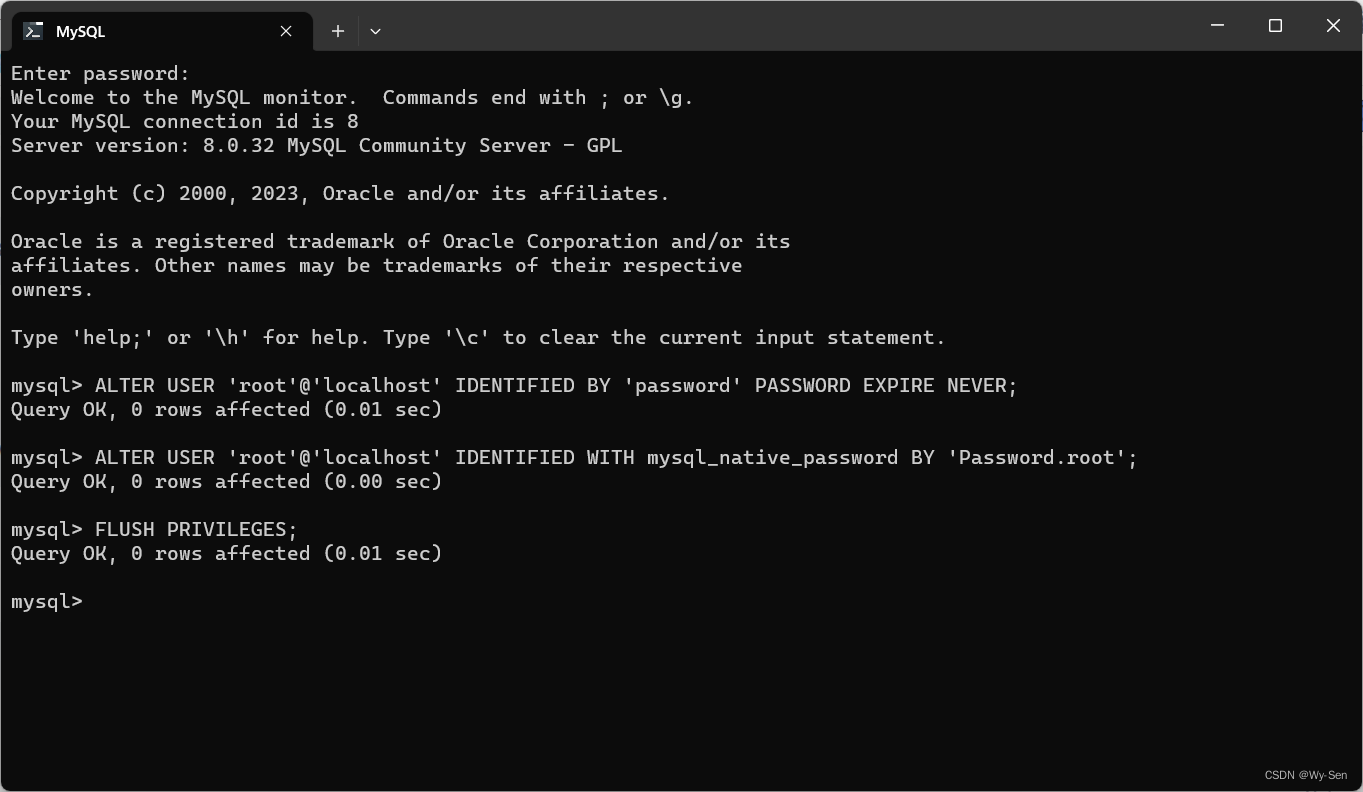Close the MySQL tab with its X

coord(285,31)
